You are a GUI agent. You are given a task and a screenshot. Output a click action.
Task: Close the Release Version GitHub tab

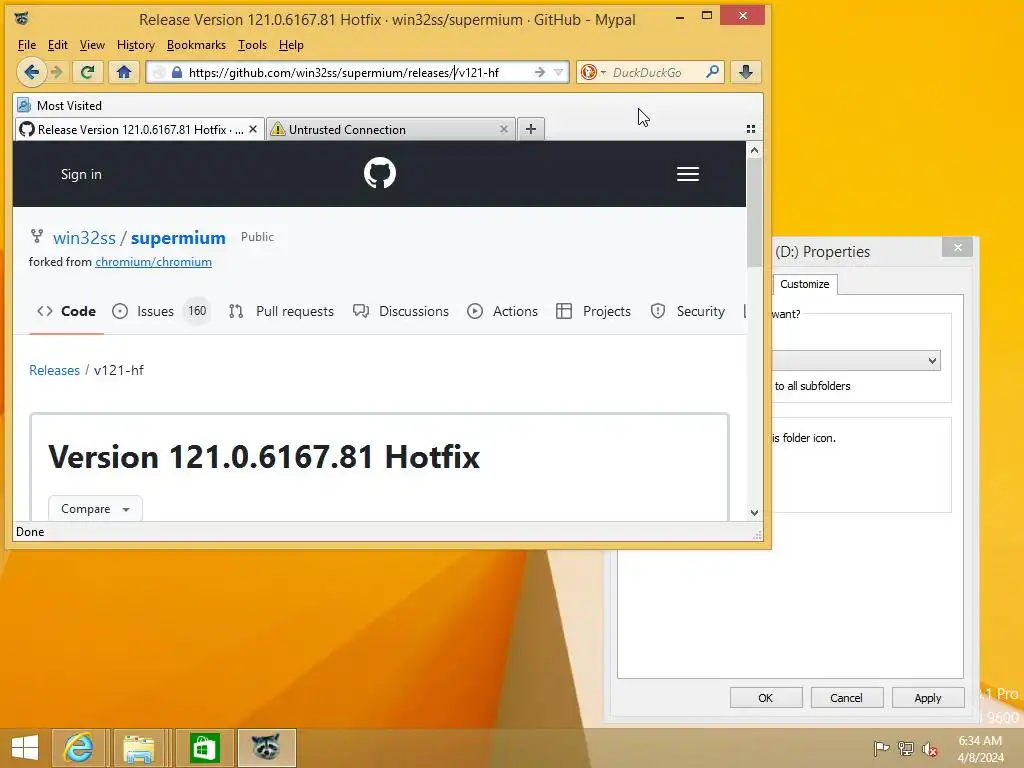coord(253,129)
